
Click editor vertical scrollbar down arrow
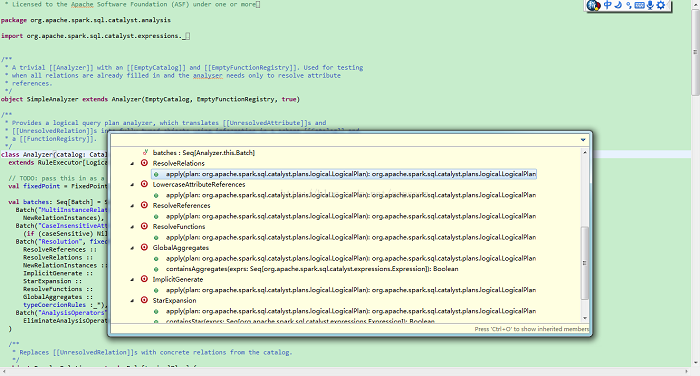pyautogui.click(x=695, y=363)
